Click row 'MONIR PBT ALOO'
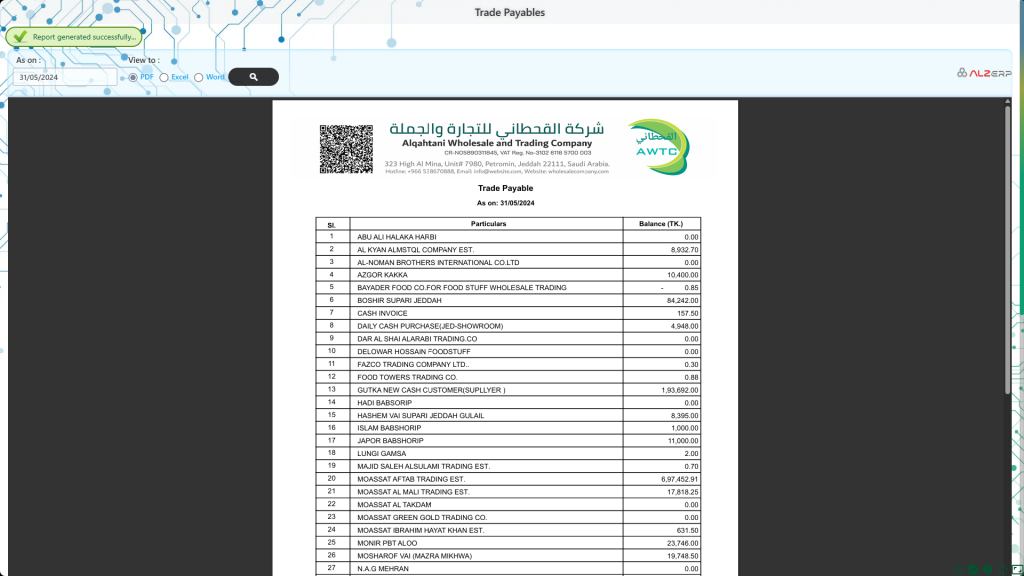 pyautogui.click(x=508, y=543)
